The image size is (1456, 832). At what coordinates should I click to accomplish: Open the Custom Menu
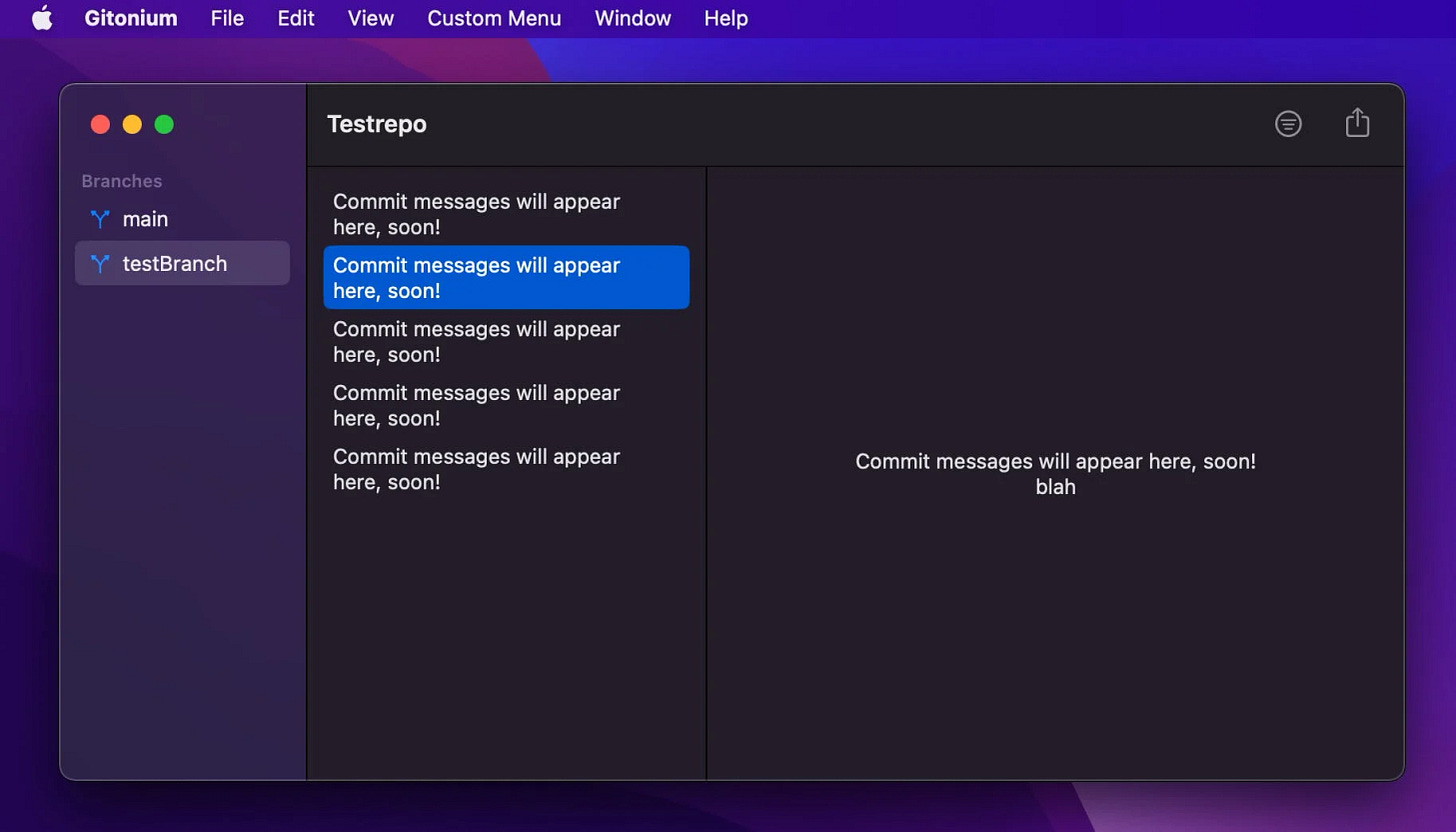tap(494, 18)
